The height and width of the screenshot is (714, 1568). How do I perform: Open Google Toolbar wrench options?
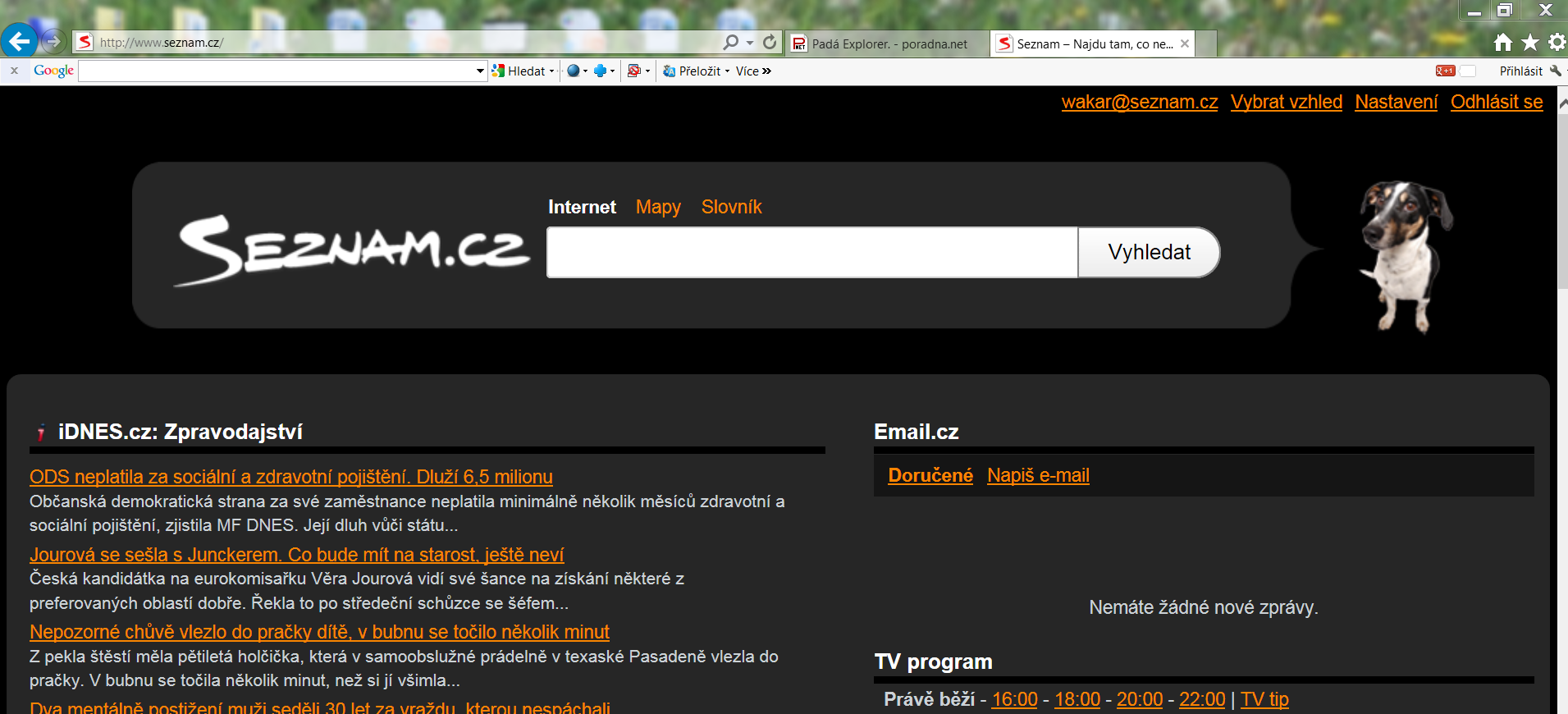click(1555, 71)
